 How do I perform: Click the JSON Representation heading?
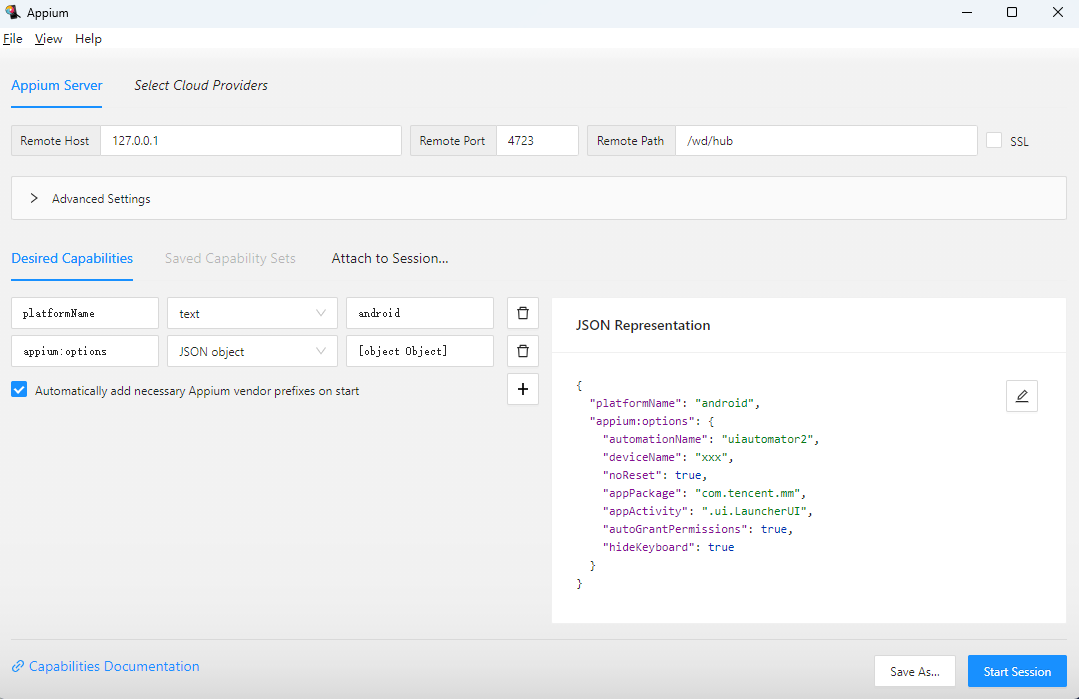[x=643, y=325]
